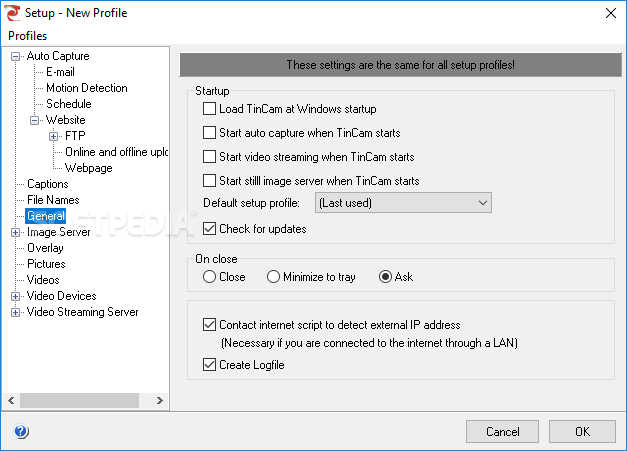The height and width of the screenshot is (451, 627).
Task: Select FTP tree label
Action: click(x=75, y=136)
